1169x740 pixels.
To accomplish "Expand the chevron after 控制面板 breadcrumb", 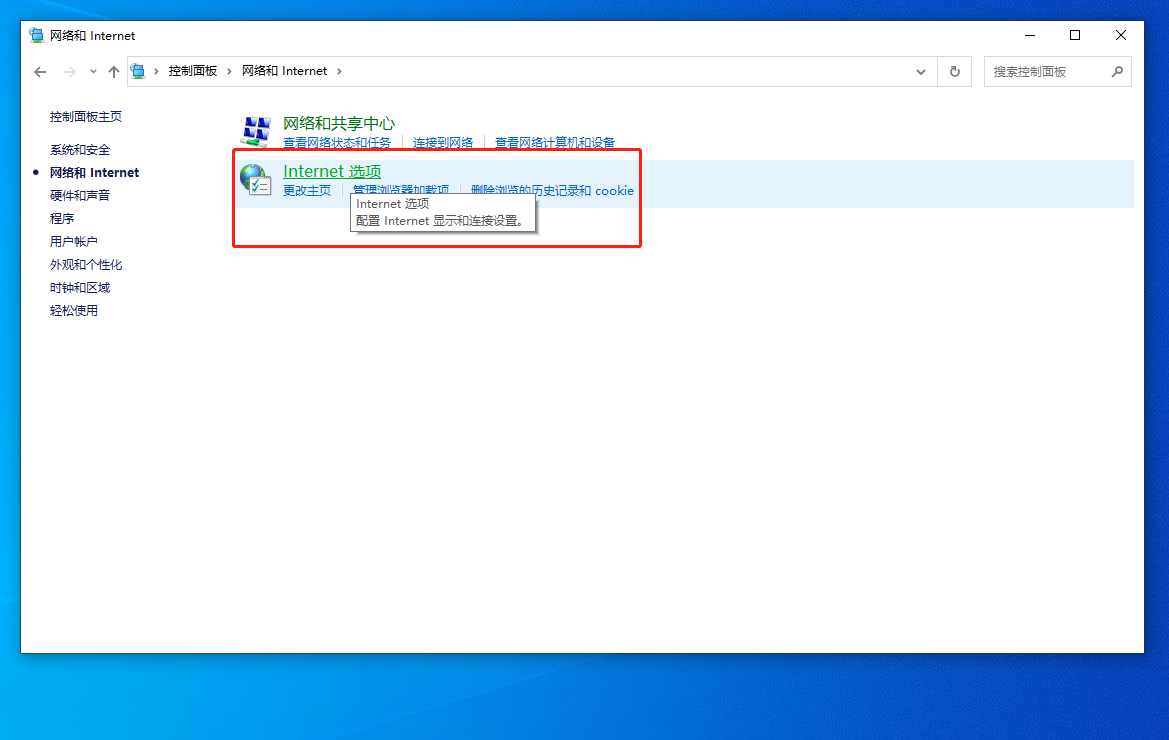I will tap(230, 72).
